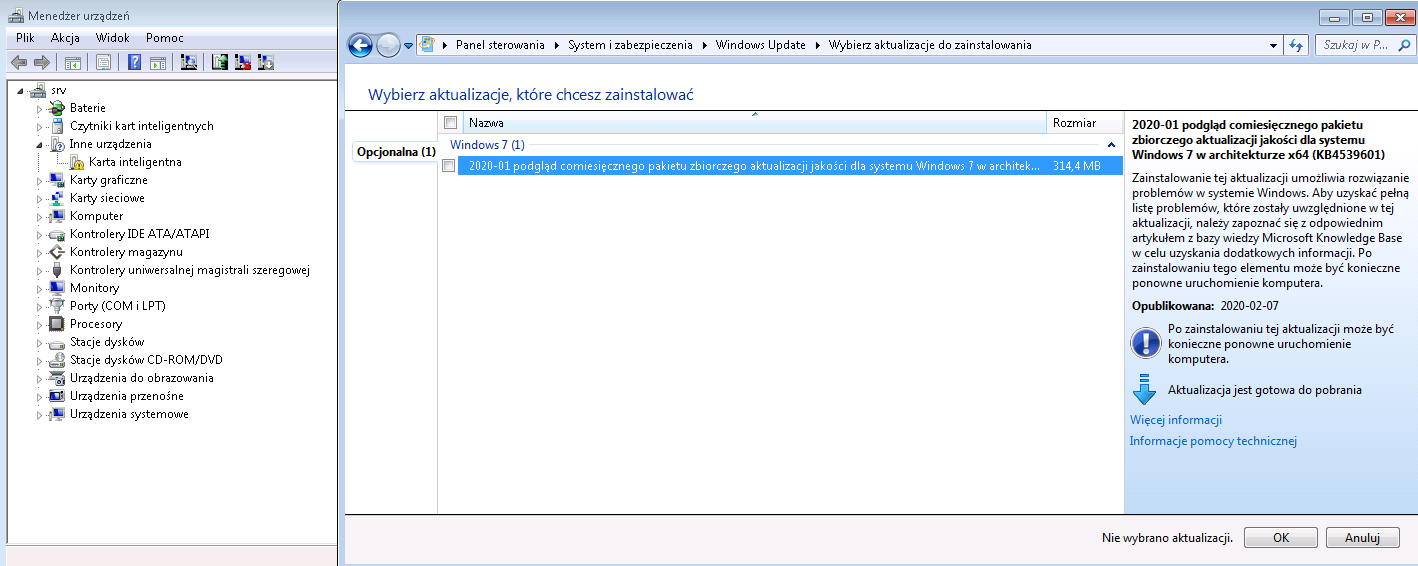The image size is (1418, 566).
Task: Expand the Baterie node
Action: (x=41, y=108)
